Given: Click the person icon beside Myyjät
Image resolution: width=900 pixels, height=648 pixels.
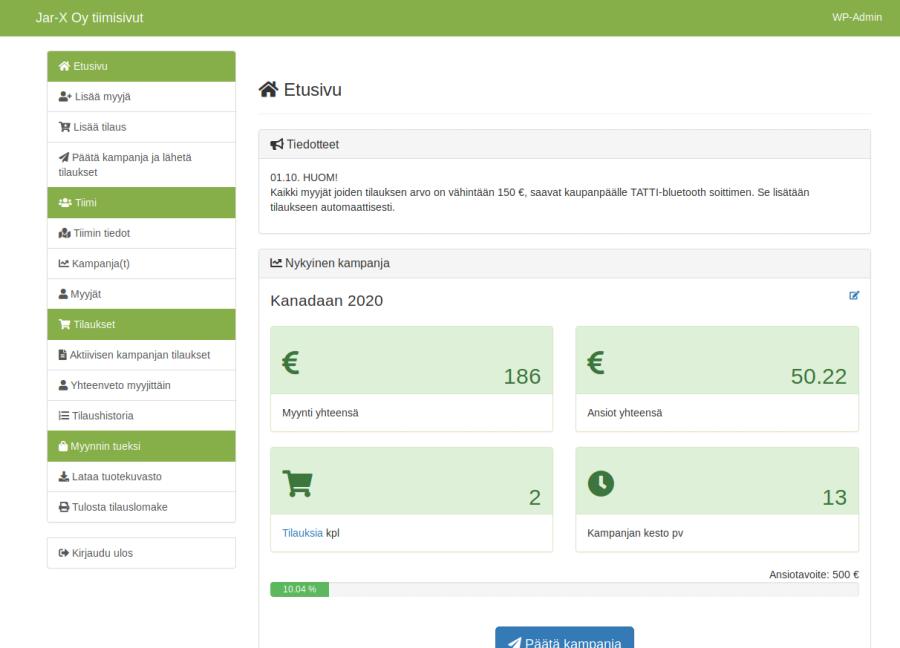Looking at the screenshot, I should (x=63, y=294).
